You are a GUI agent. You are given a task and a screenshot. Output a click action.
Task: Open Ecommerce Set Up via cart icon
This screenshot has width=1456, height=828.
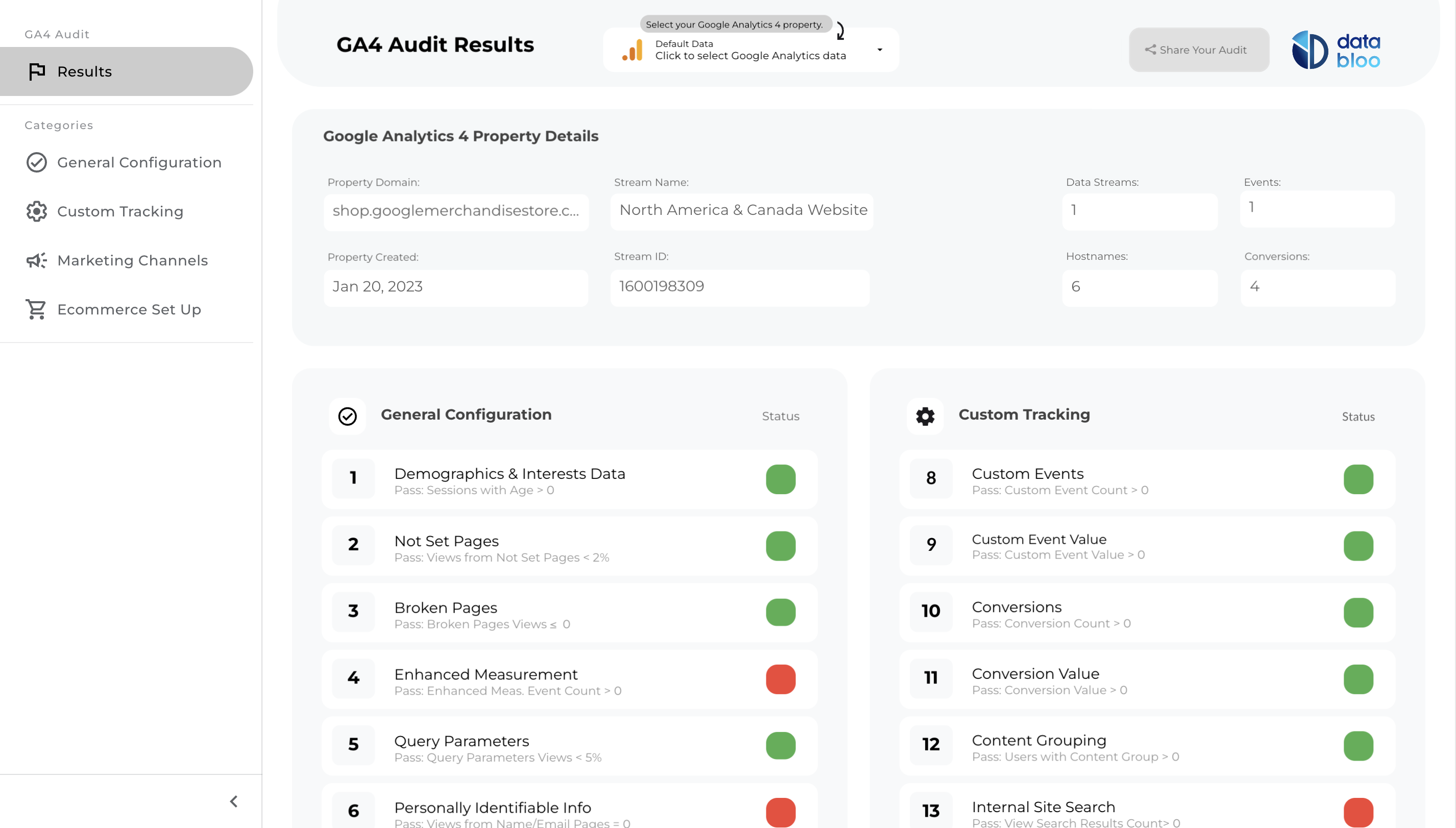coord(35,309)
